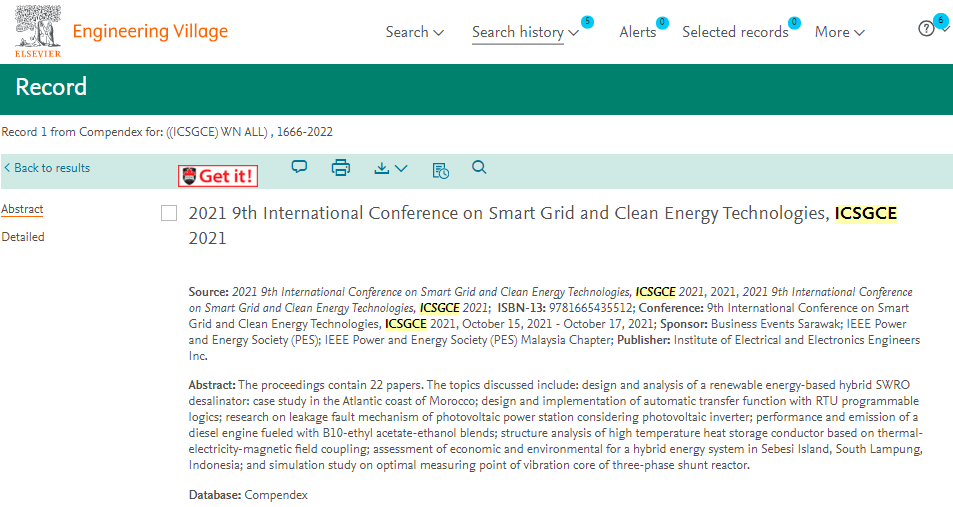The width and height of the screenshot is (953, 507).
Task: Click the query text ((ICSGCE) WN ALL)
Action: click(x=218, y=132)
